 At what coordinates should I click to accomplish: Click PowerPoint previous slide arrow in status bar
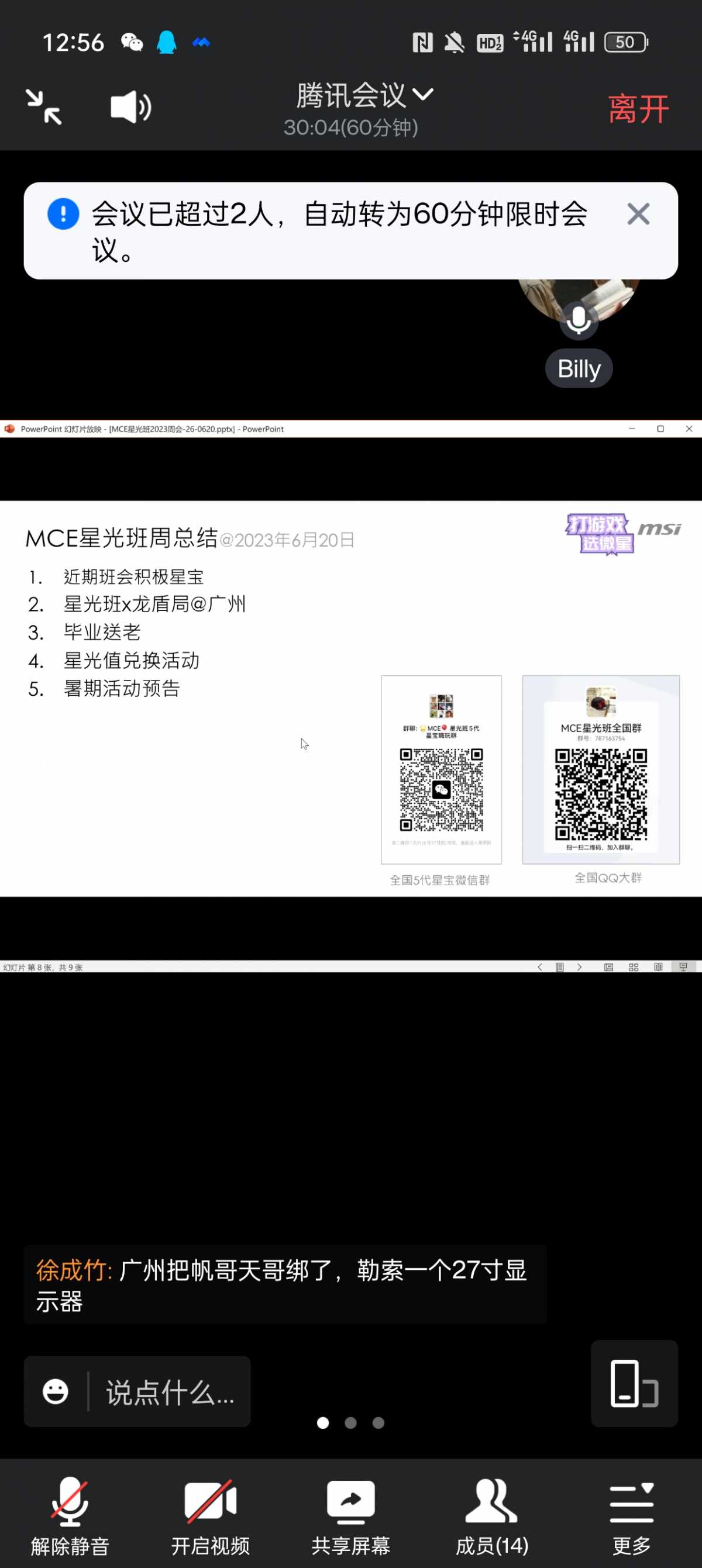click(x=539, y=967)
